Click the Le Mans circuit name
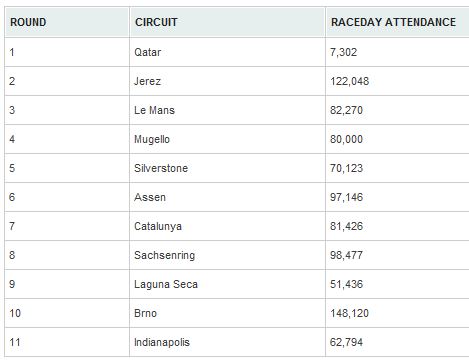 point(154,110)
